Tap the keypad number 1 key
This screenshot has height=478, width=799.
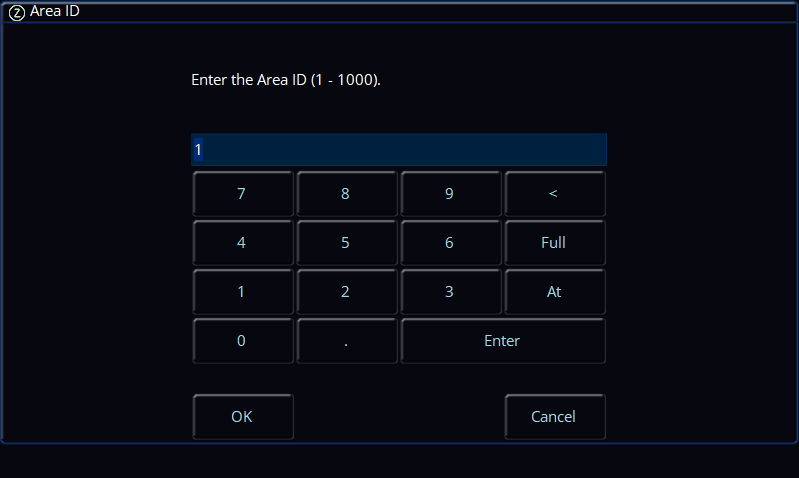pos(243,291)
